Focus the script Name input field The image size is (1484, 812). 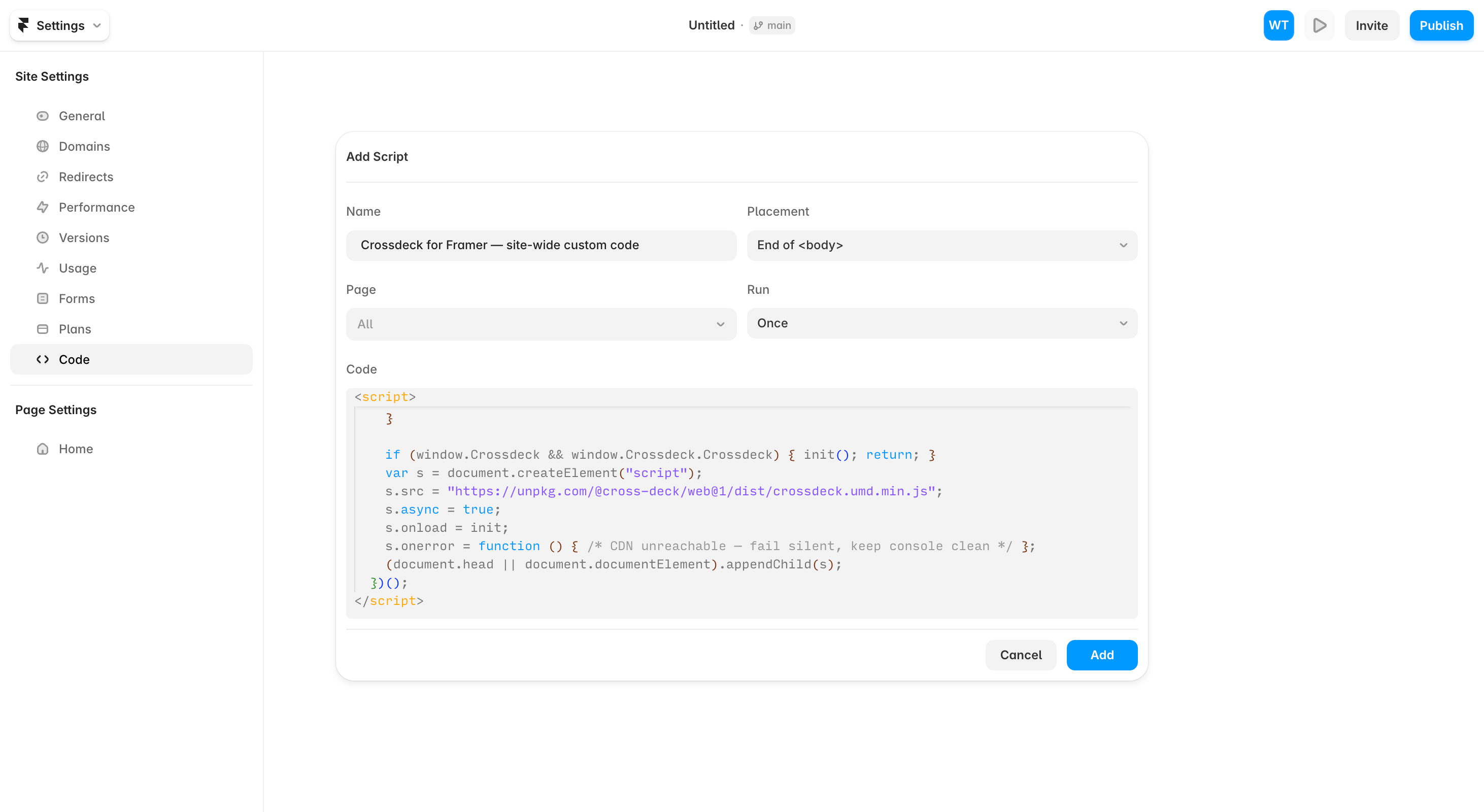coord(541,245)
